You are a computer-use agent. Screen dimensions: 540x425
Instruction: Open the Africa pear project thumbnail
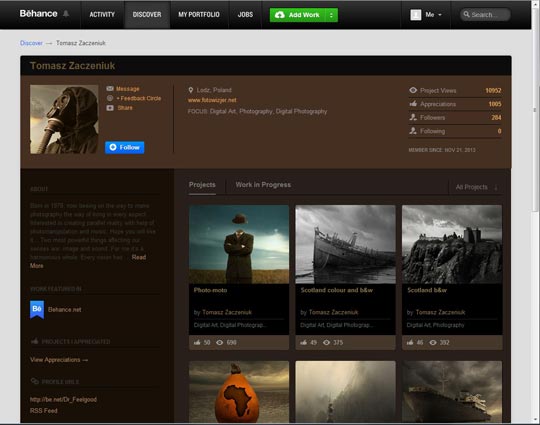point(239,392)
